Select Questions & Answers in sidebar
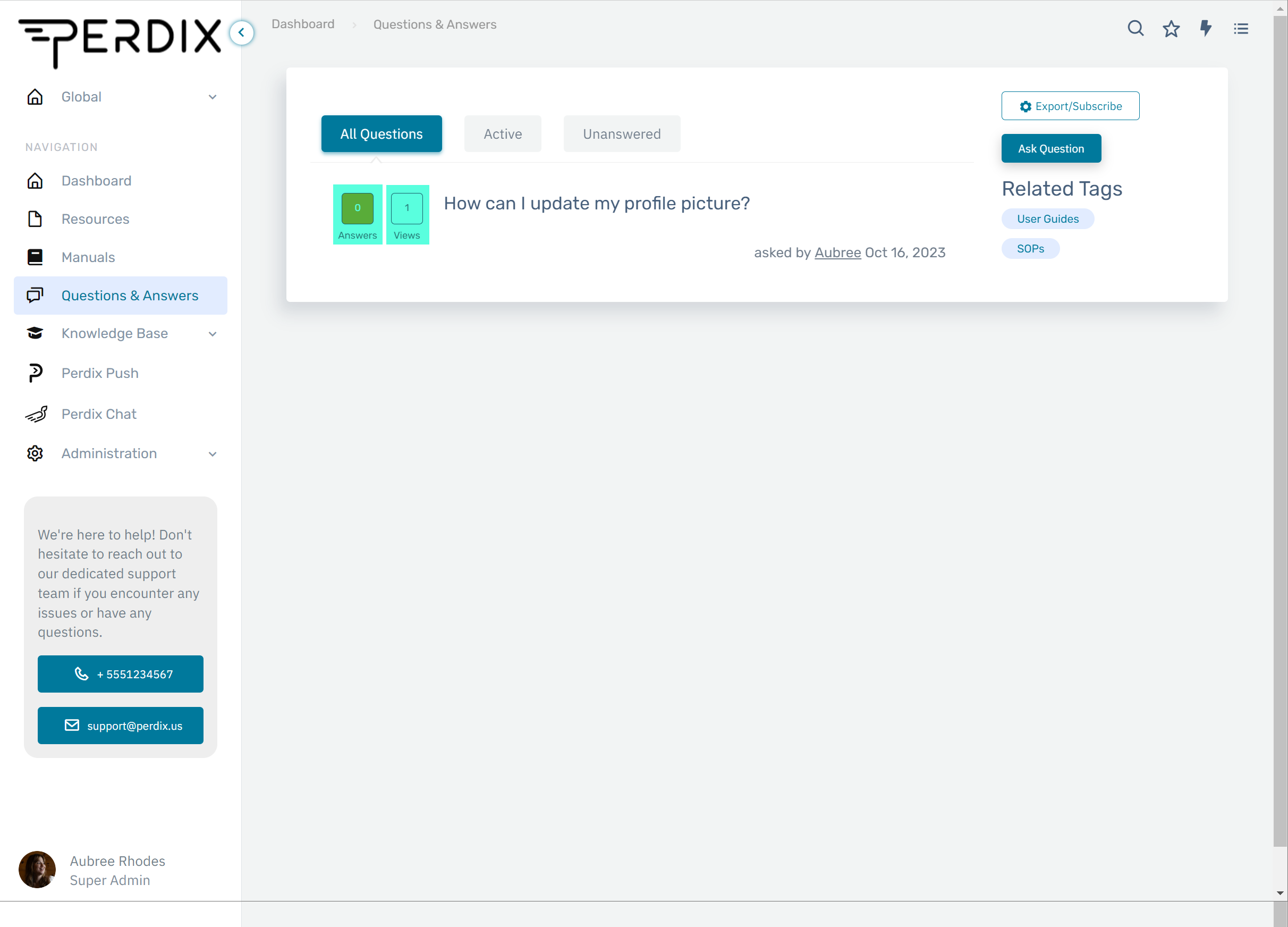This screenshot has height=927, width=1288. pyautogui.click(x=121, y=296)
